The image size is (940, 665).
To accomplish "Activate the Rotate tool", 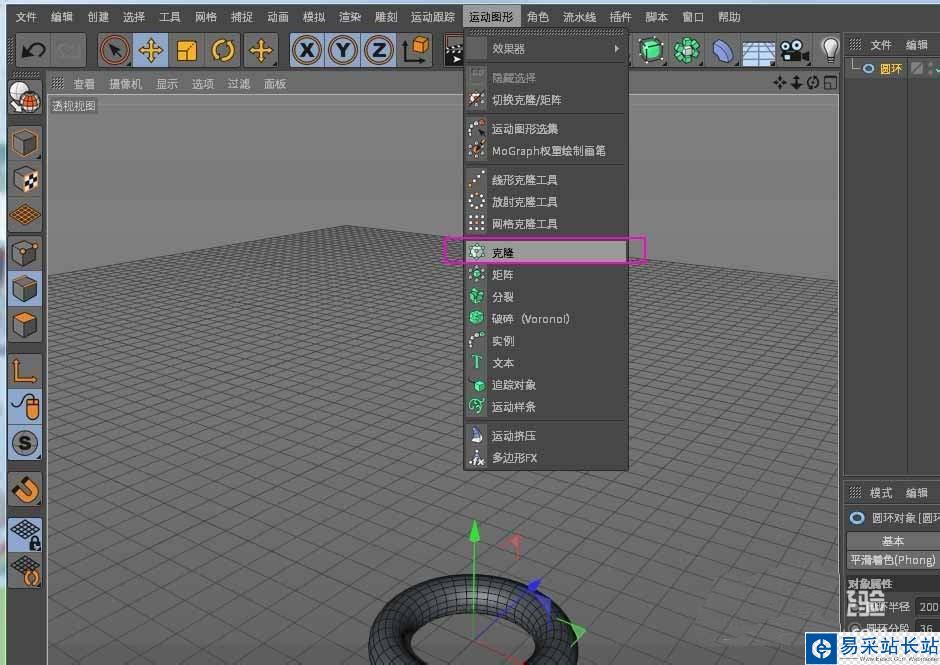I will 223,50.
